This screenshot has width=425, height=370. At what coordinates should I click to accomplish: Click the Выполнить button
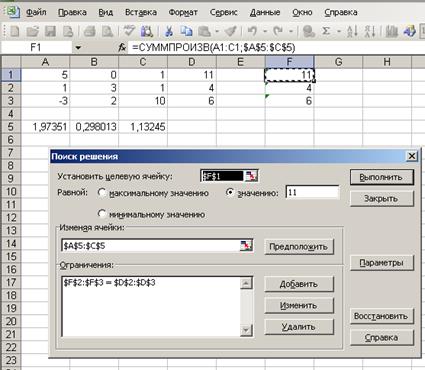382,177
